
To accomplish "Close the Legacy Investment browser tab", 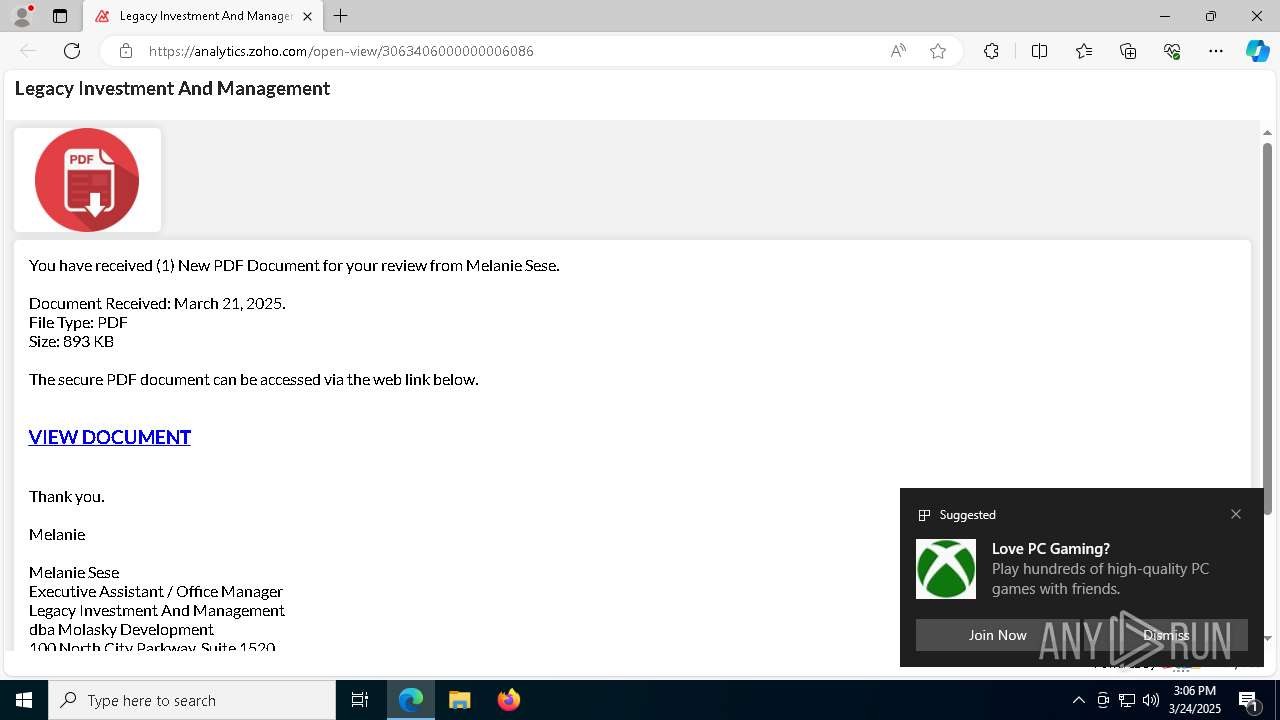I will [307, 16].
